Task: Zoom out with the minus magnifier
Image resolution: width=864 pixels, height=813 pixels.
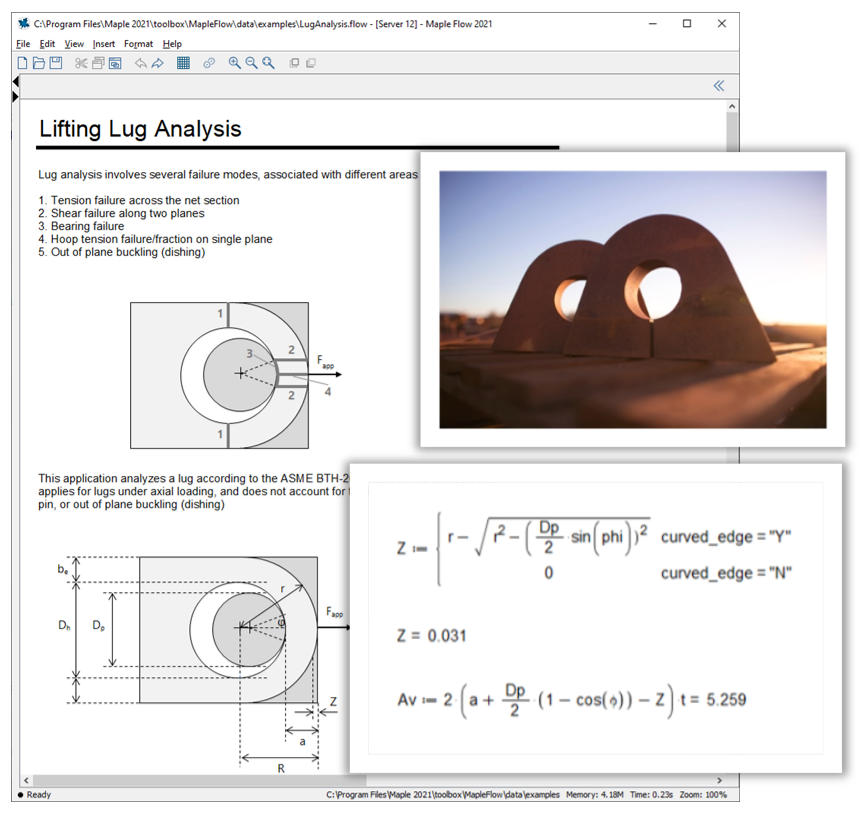Action: tap(251, 63)
